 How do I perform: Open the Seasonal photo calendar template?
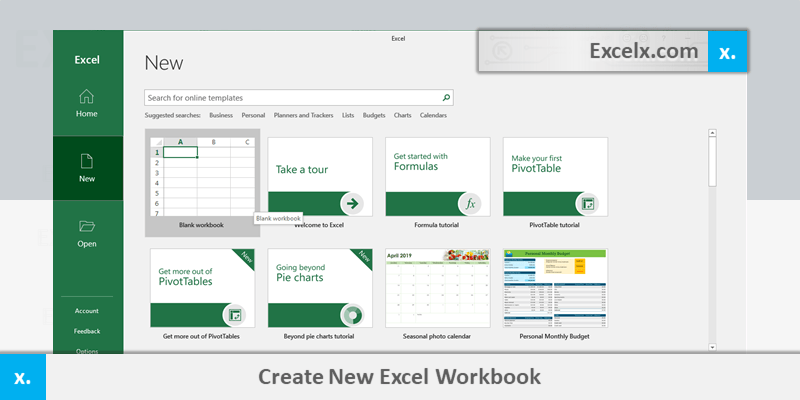[x=438, y=288]
